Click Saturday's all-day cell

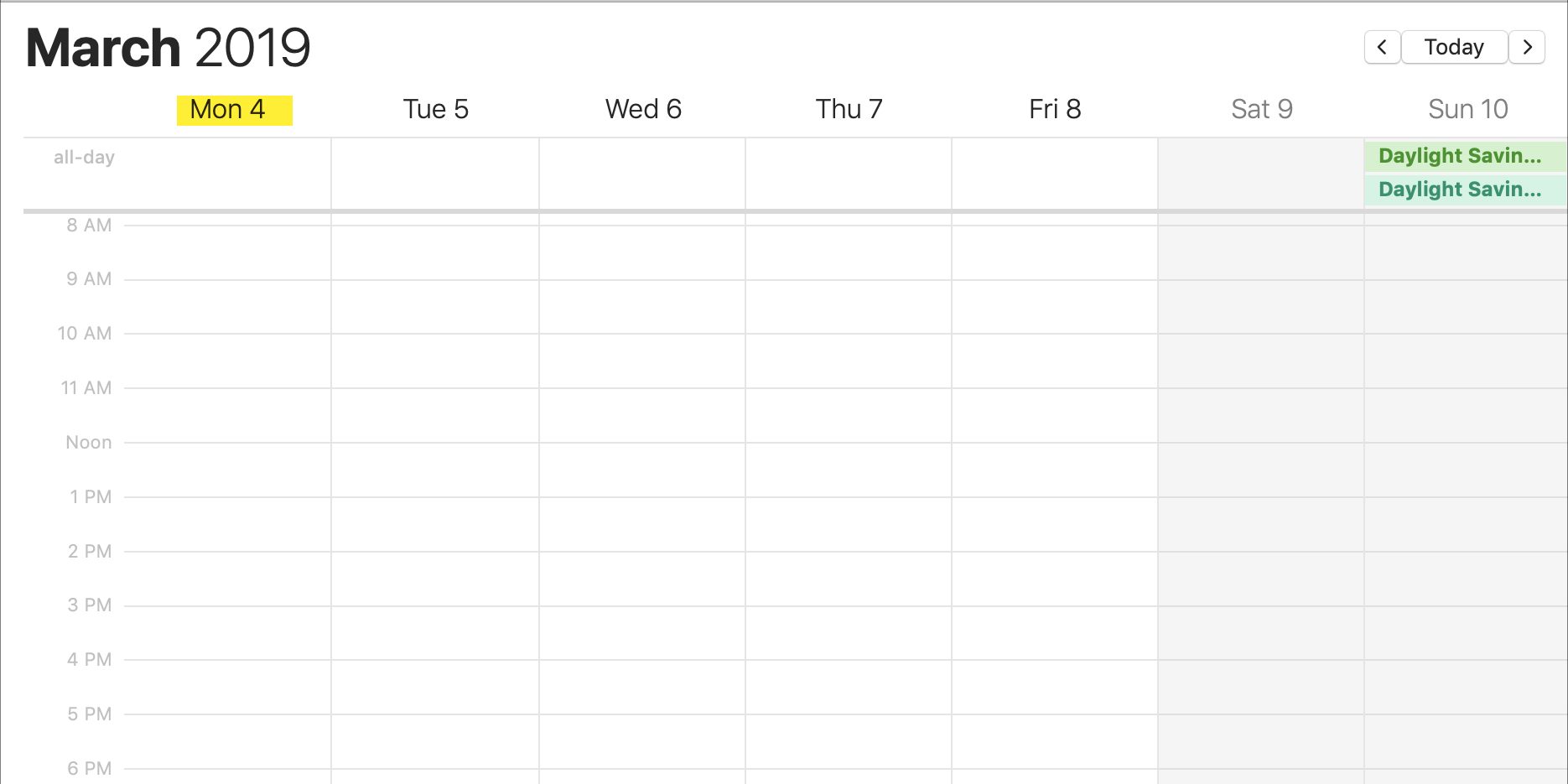1261,174
